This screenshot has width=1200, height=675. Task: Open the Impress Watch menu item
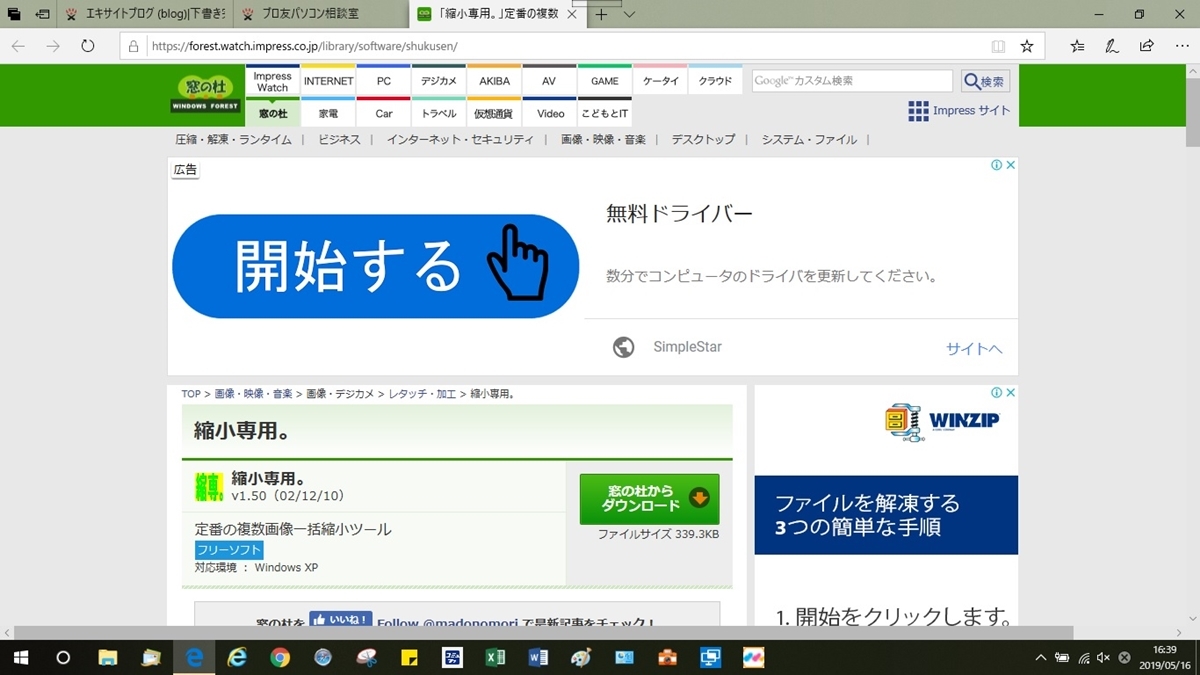pos(272,81)
